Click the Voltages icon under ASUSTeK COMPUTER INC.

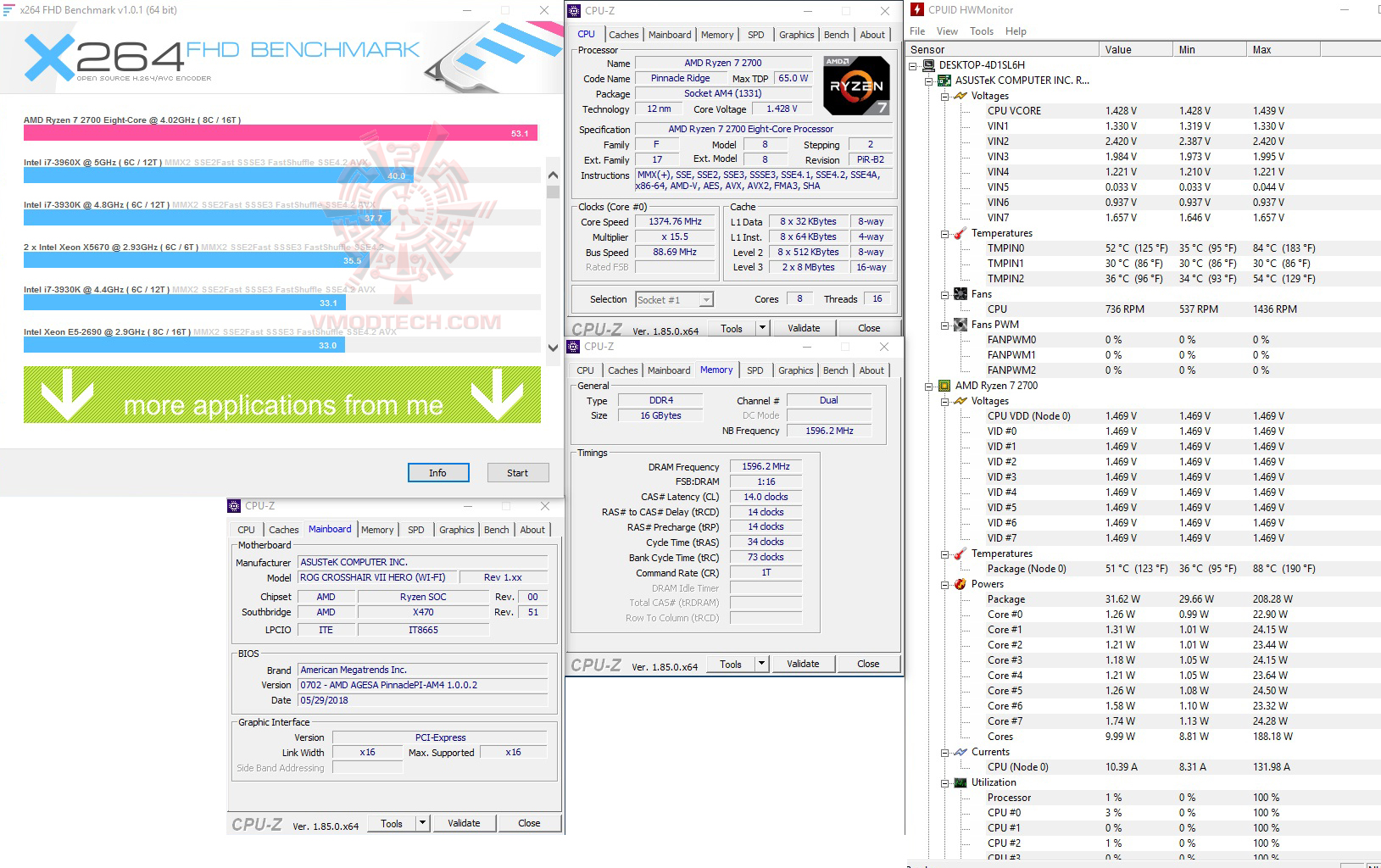[960, 96]
